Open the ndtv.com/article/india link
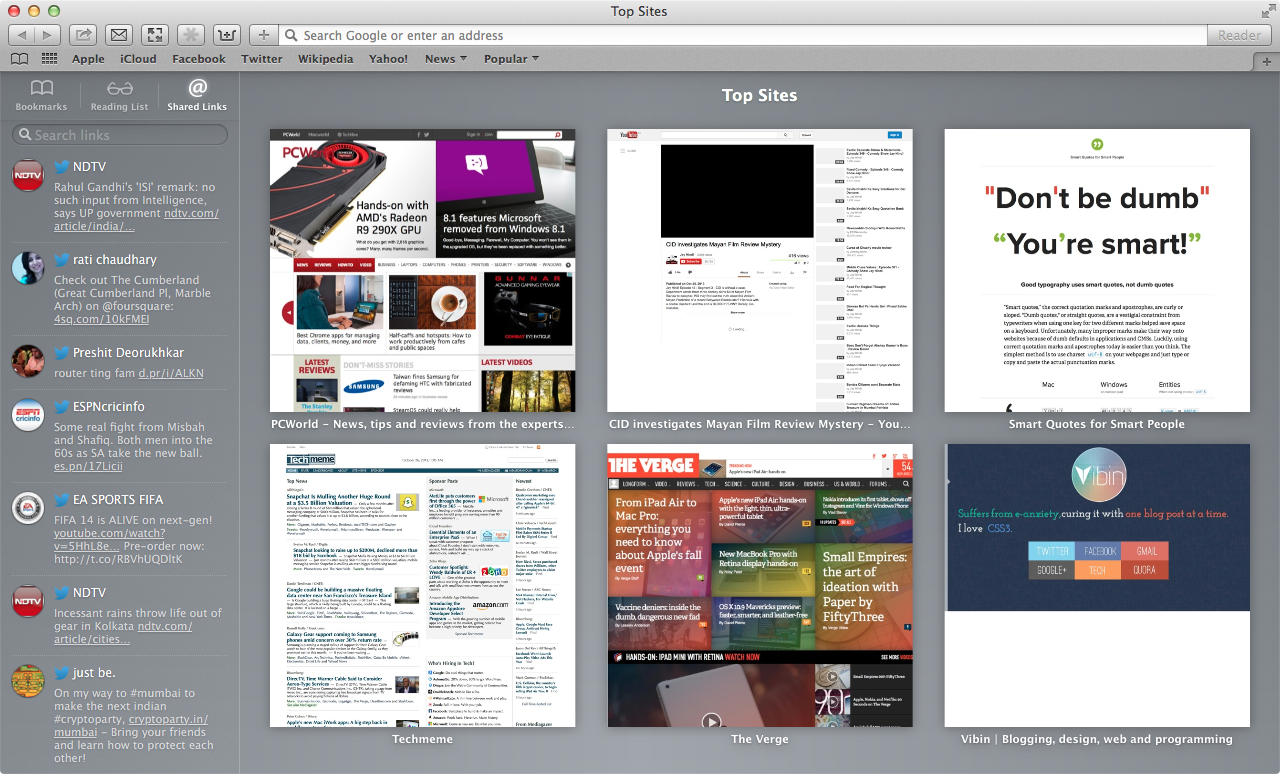The height and width of the screenshot is (774, 1280). [x=136, y=219]
